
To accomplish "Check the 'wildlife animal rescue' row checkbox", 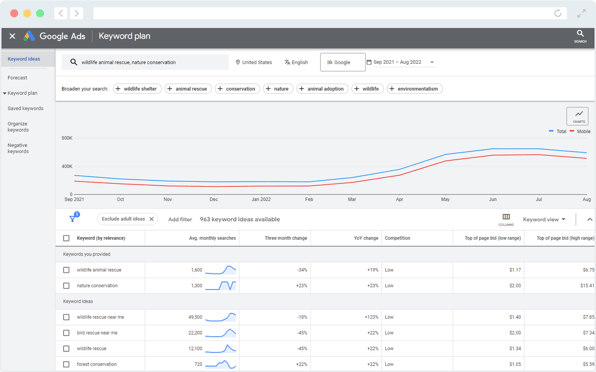I will point(66,270).
